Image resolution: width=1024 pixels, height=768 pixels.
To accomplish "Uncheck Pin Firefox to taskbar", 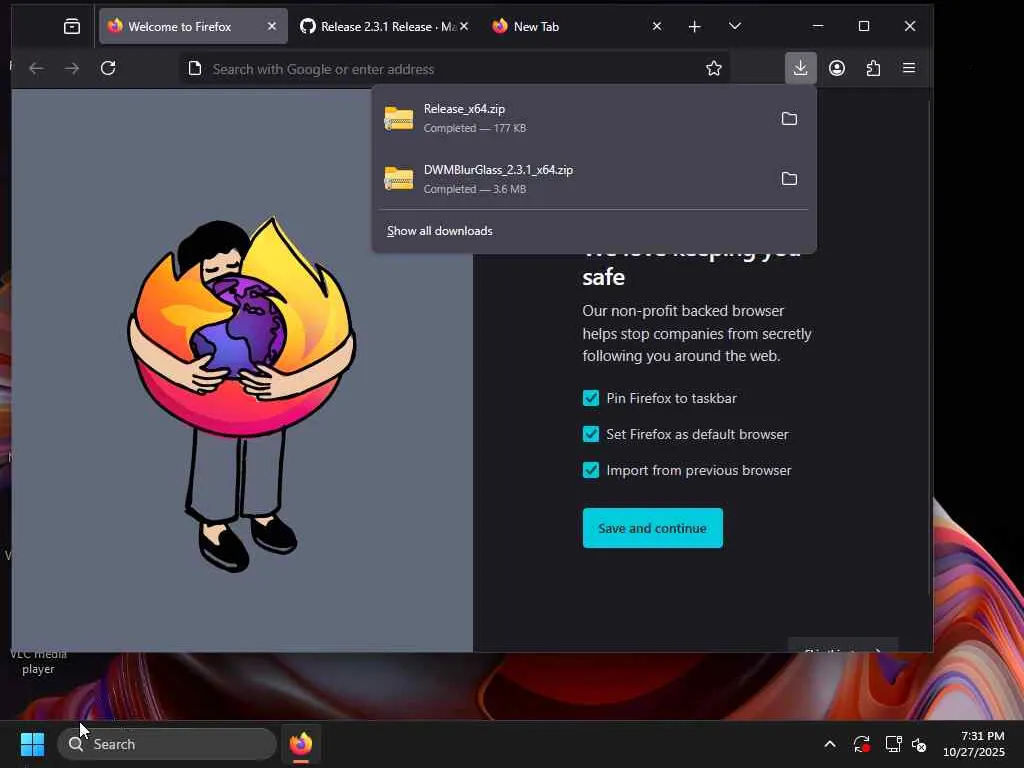I will (x=590, y=398).
